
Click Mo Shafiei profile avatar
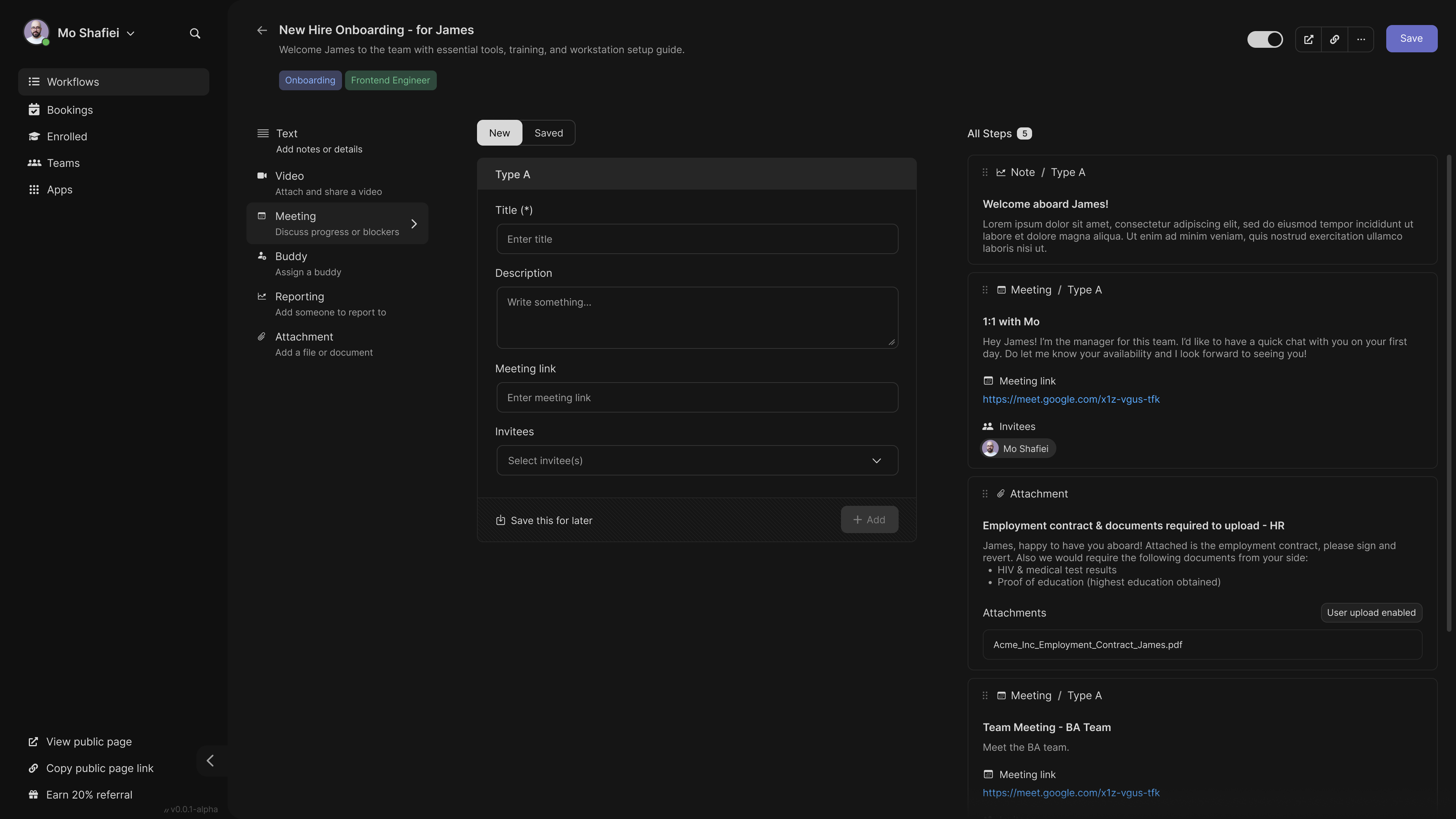click(x=36, y=32)
